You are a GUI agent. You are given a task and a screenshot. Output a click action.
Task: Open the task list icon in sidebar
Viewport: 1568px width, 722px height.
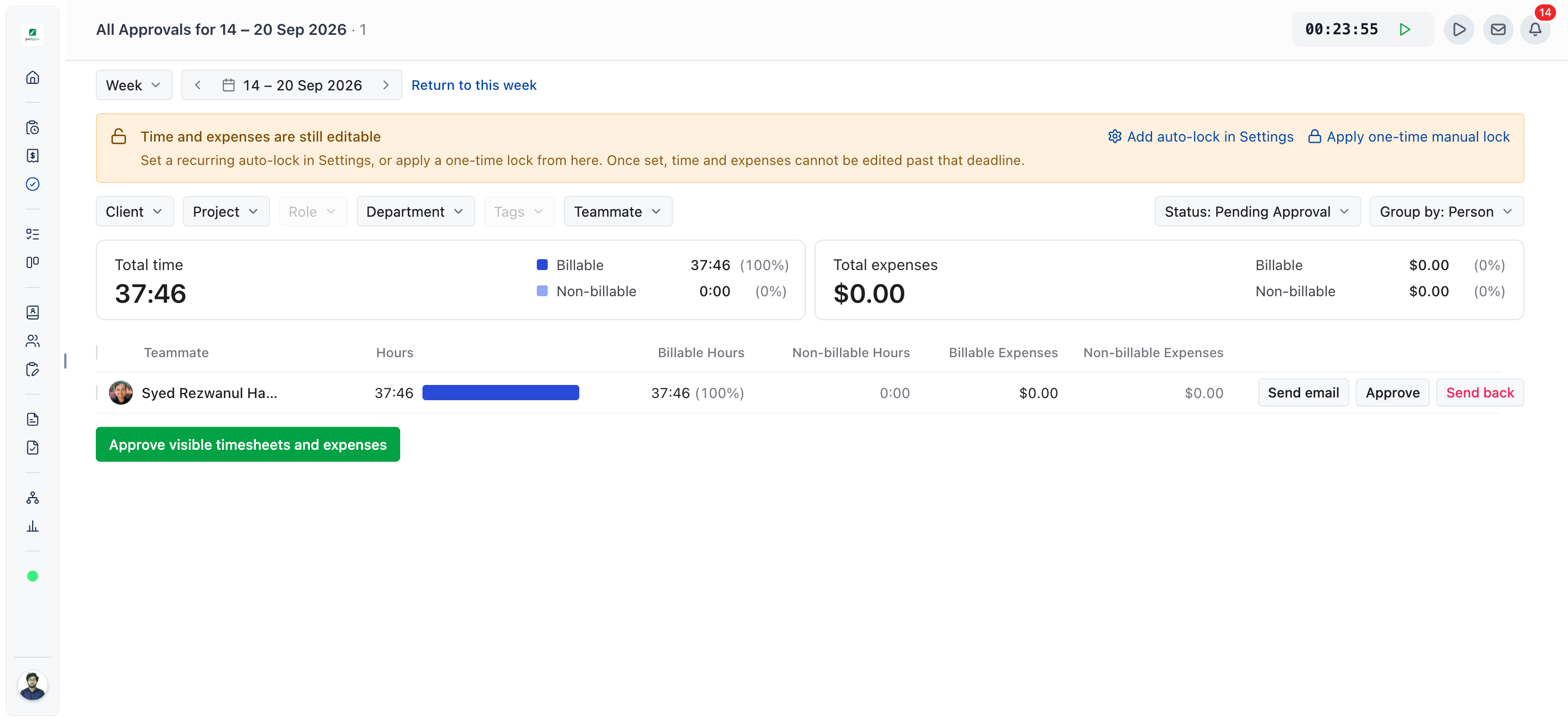click(x=32, y=234)
